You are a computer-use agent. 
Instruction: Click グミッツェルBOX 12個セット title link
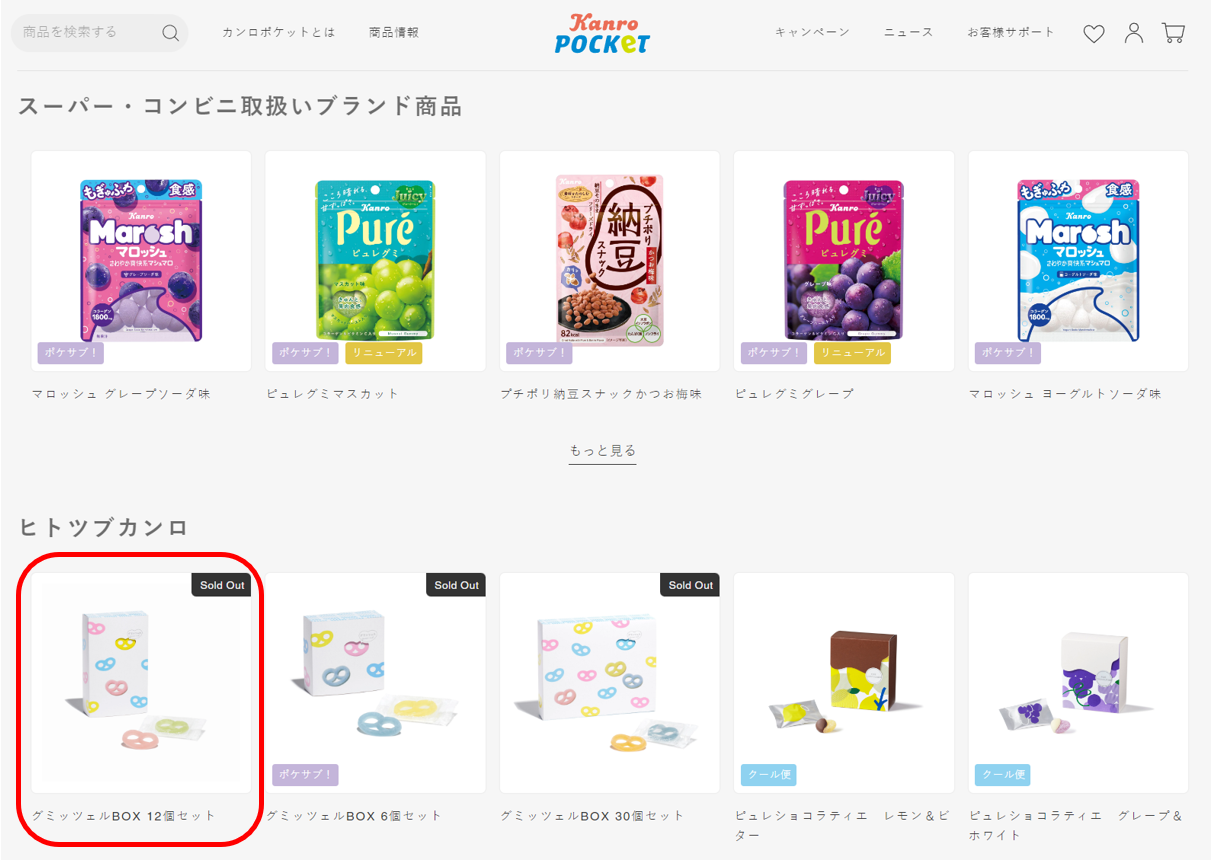(124, 816)
